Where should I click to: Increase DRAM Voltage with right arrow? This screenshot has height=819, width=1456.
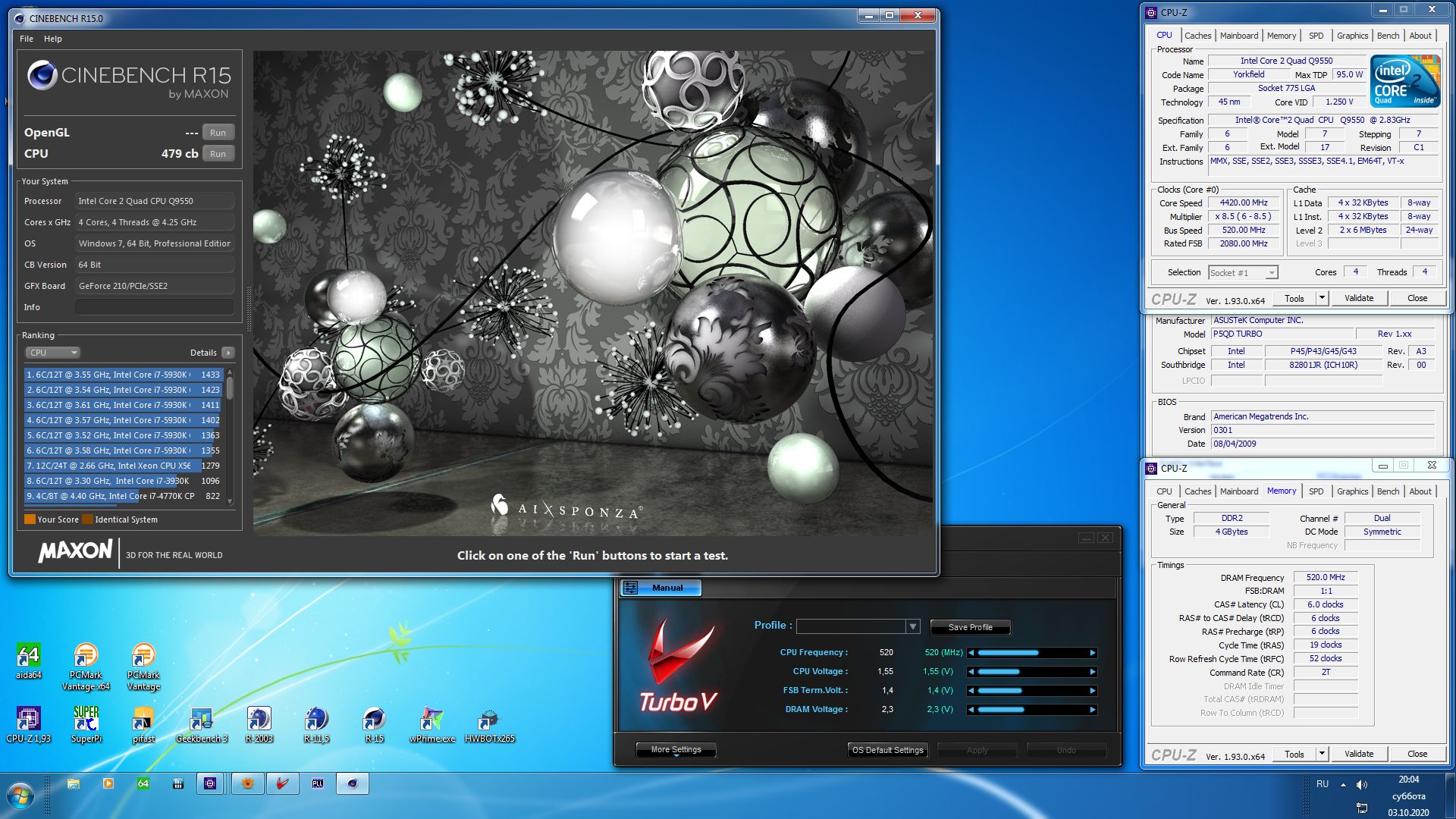click(1093, 710)
